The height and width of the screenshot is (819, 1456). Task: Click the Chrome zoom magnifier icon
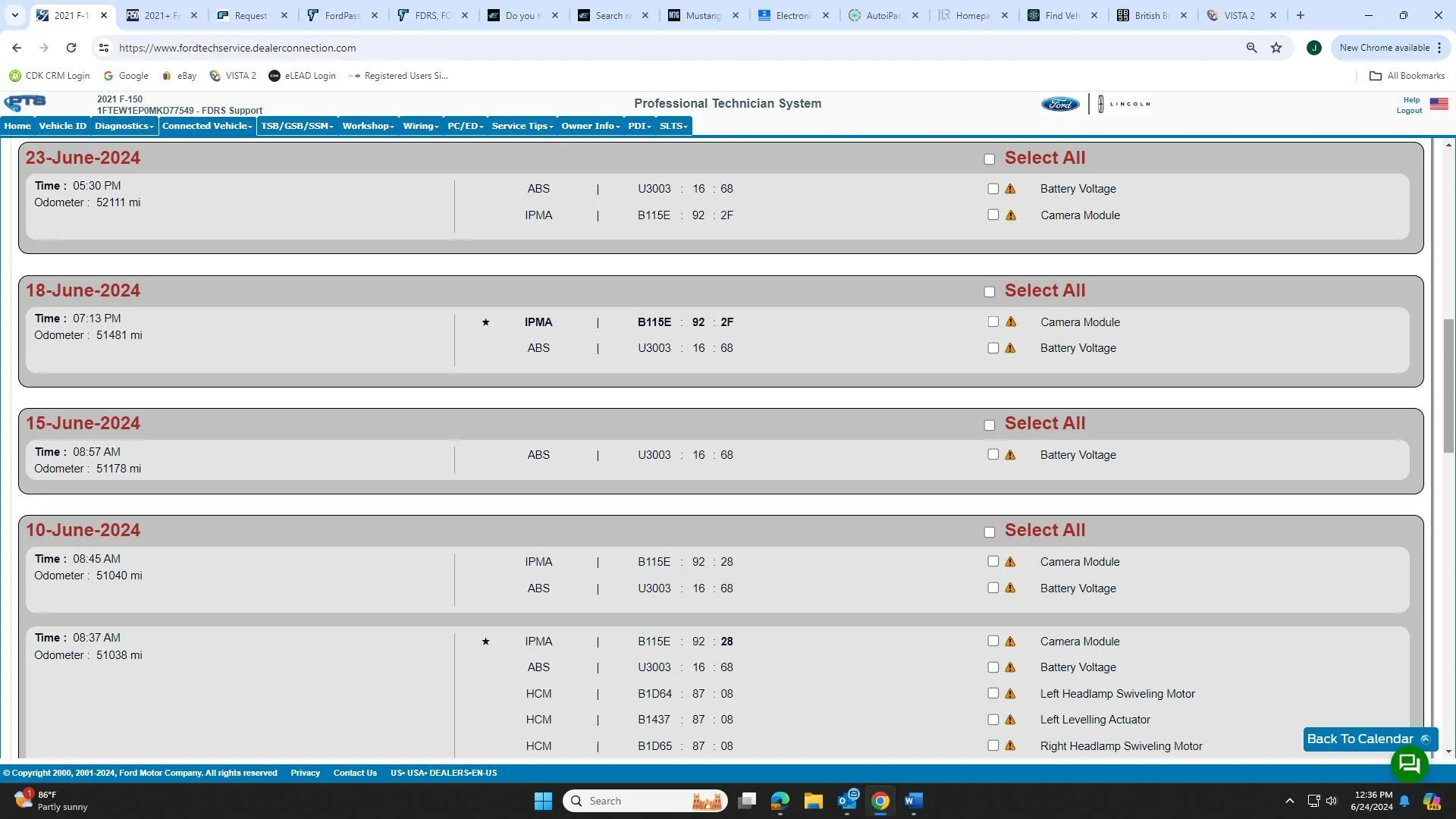click(1251, 48)
